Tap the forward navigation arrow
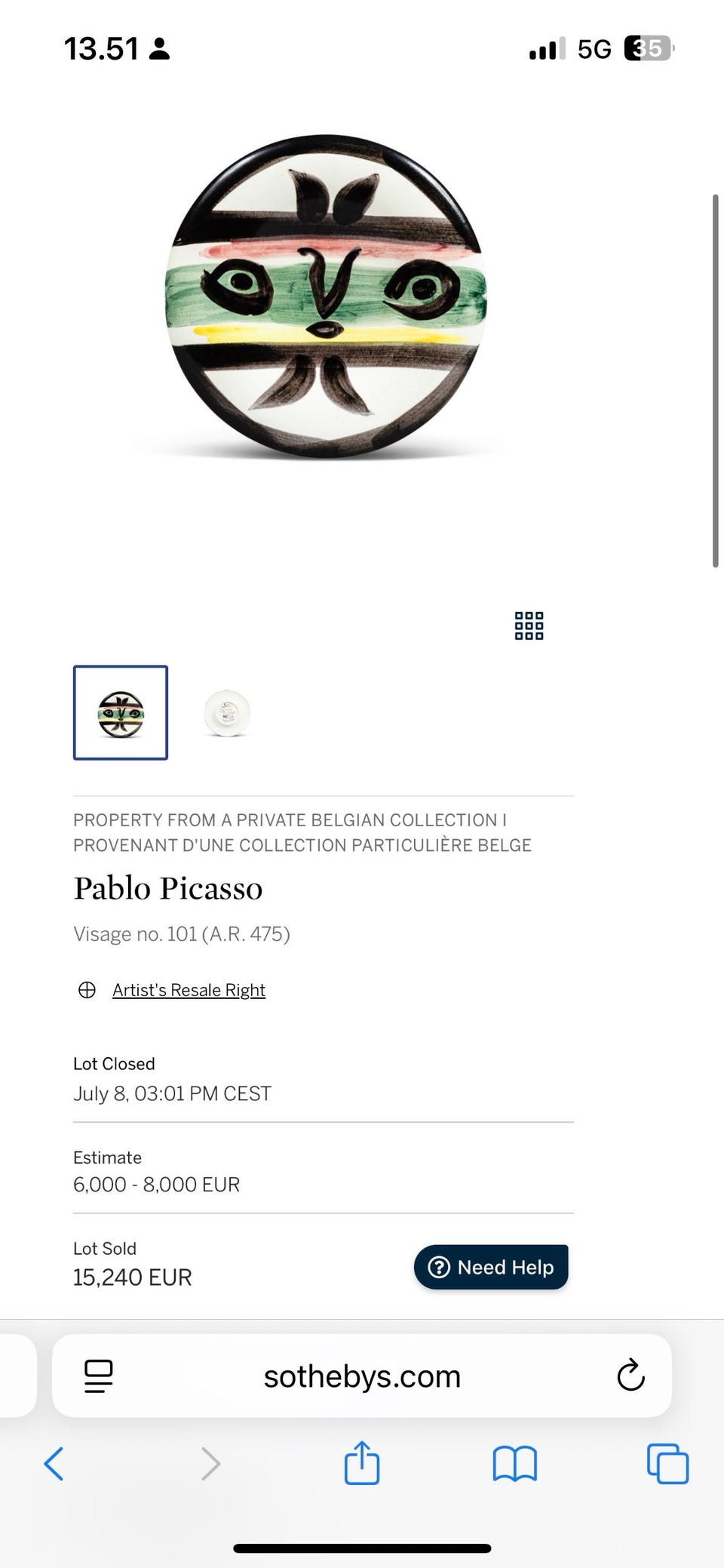The image size is (724, 1568). [x=210, y=1464]
